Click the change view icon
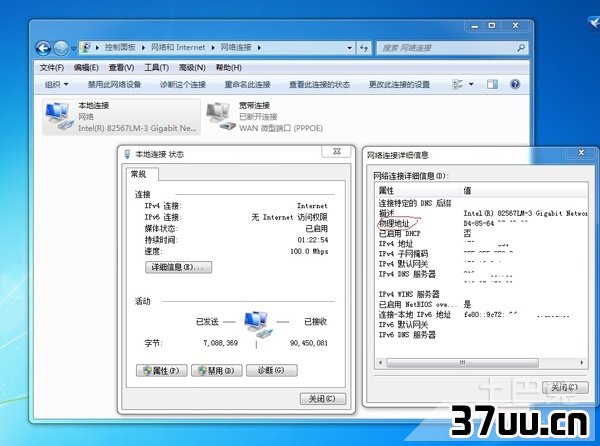The image size is (600, 446). tap(457, 84)
